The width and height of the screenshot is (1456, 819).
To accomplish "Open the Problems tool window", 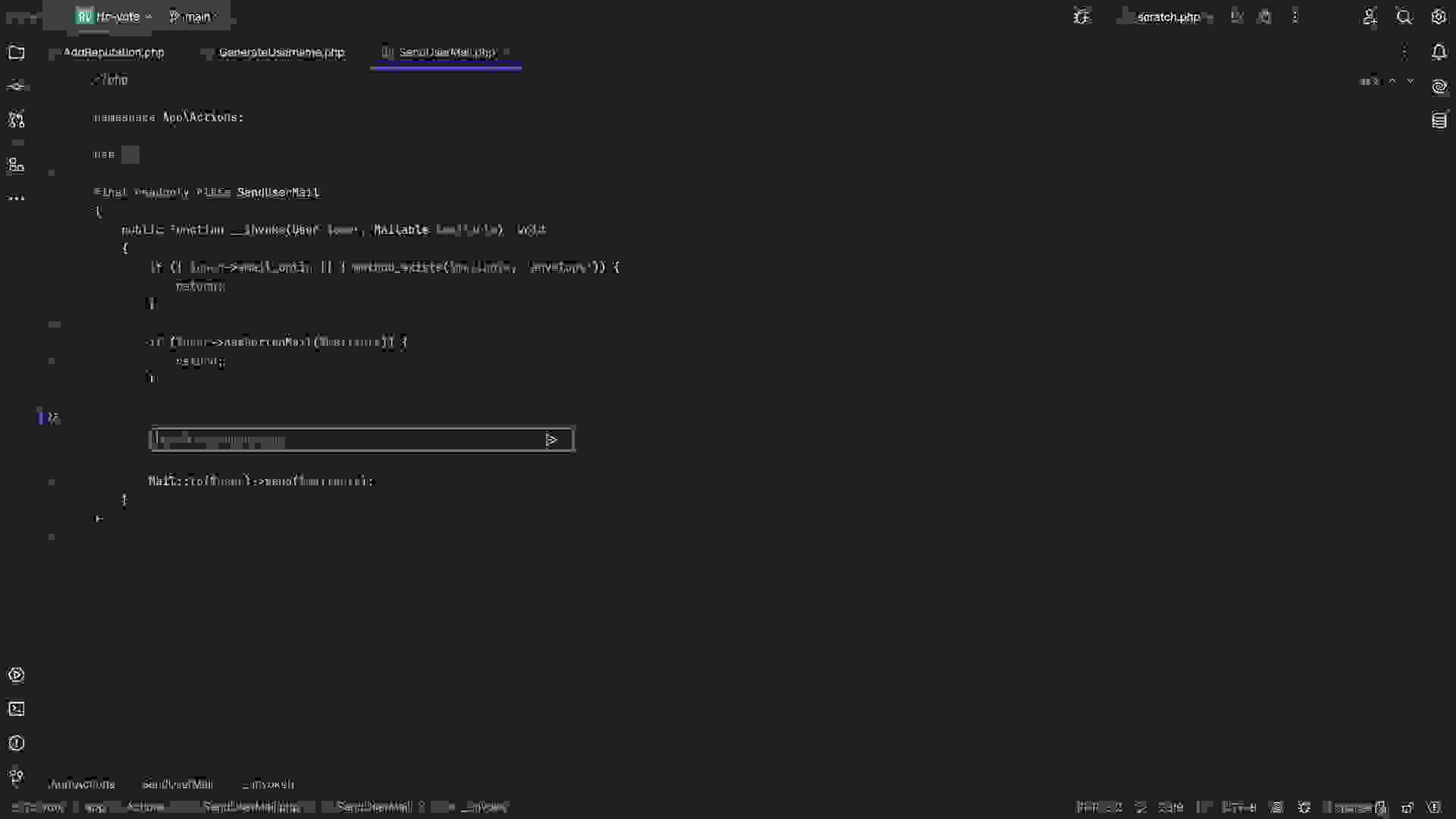I will pos(16,743).
